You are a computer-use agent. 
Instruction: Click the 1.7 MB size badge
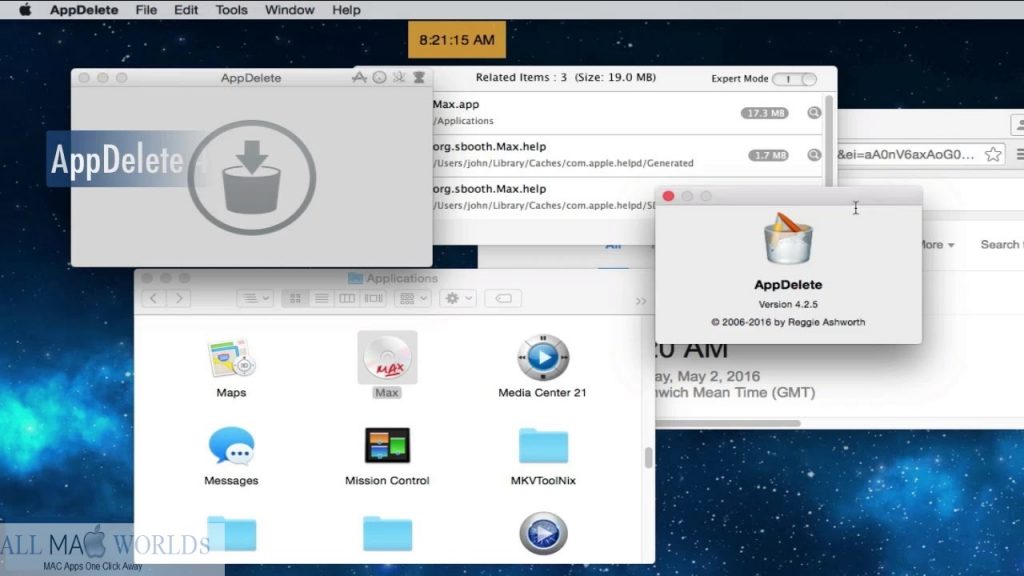point(768,155)
